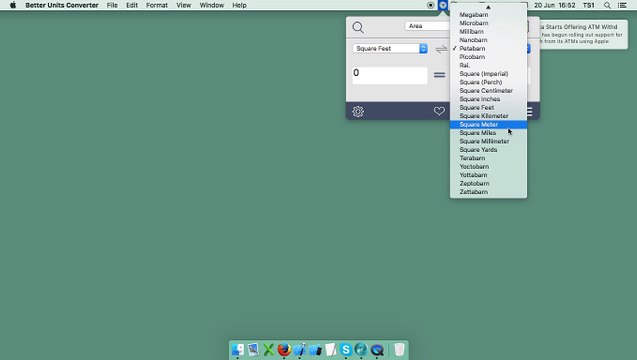The width and height of the screenshot is (637, 360).
Task: Open Notification Center list icon
Action: (622, 5)
